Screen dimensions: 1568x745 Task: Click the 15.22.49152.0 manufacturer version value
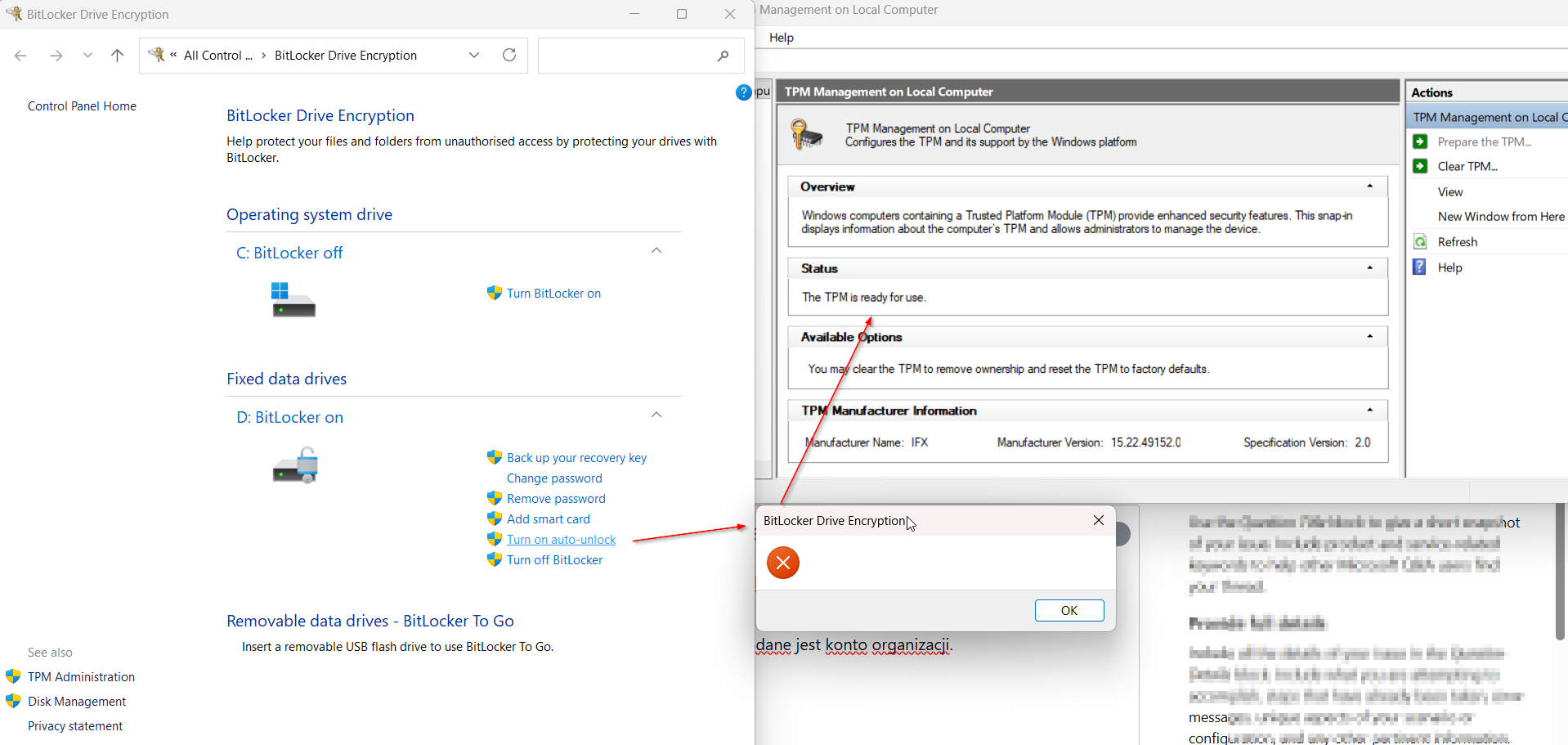point(1145,442)
